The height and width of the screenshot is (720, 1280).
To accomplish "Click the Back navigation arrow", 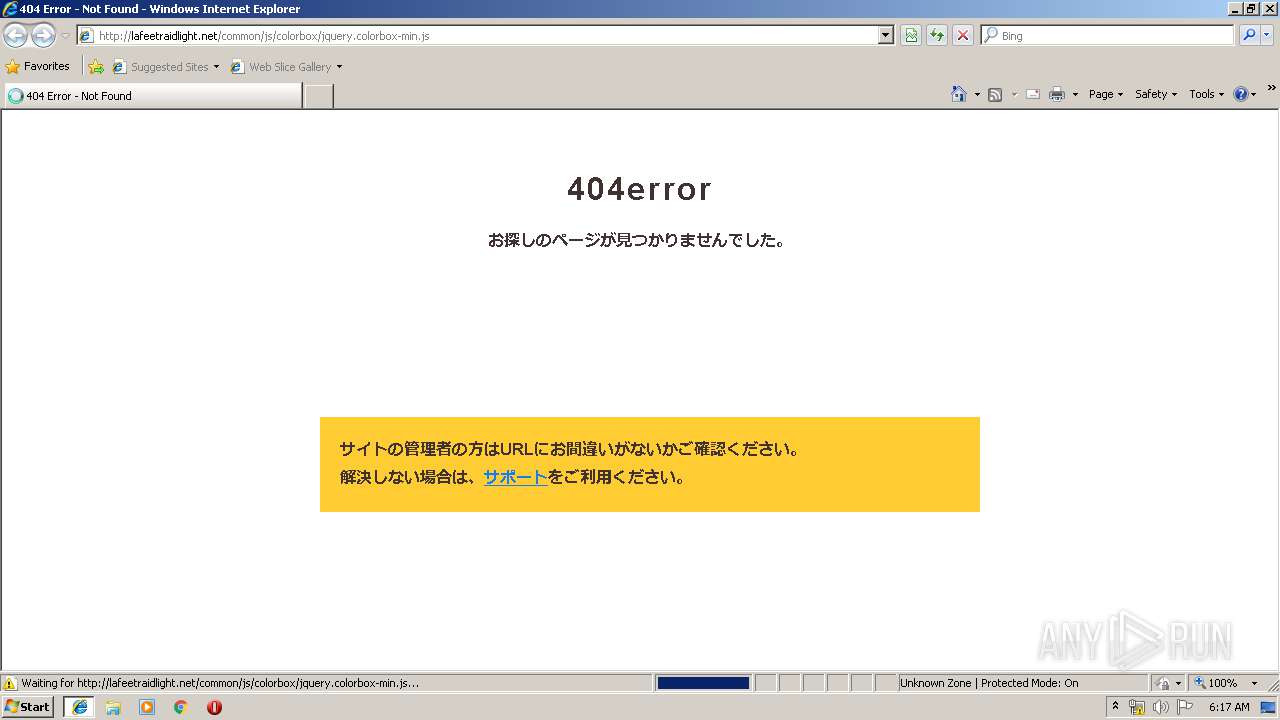I will click(x=16, y=36).
